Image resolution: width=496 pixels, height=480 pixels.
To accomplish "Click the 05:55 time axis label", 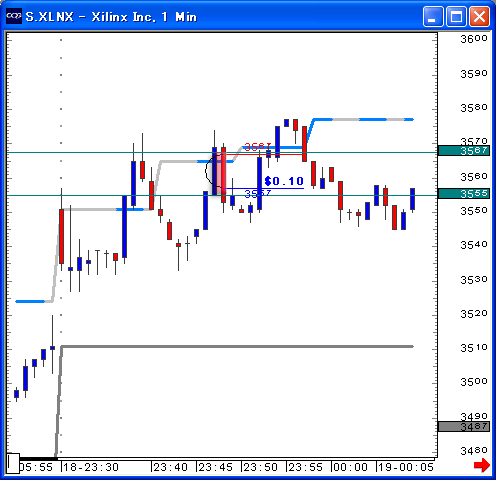I will click(x=36, y=467).
